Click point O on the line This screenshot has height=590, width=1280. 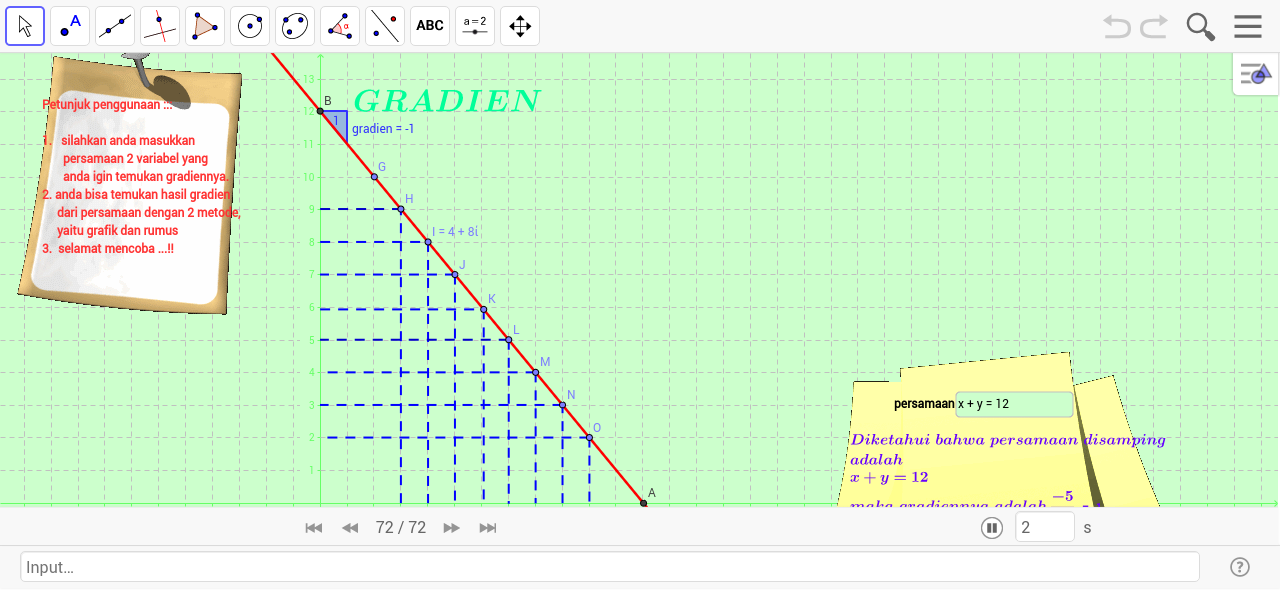[x=590, y=437]
